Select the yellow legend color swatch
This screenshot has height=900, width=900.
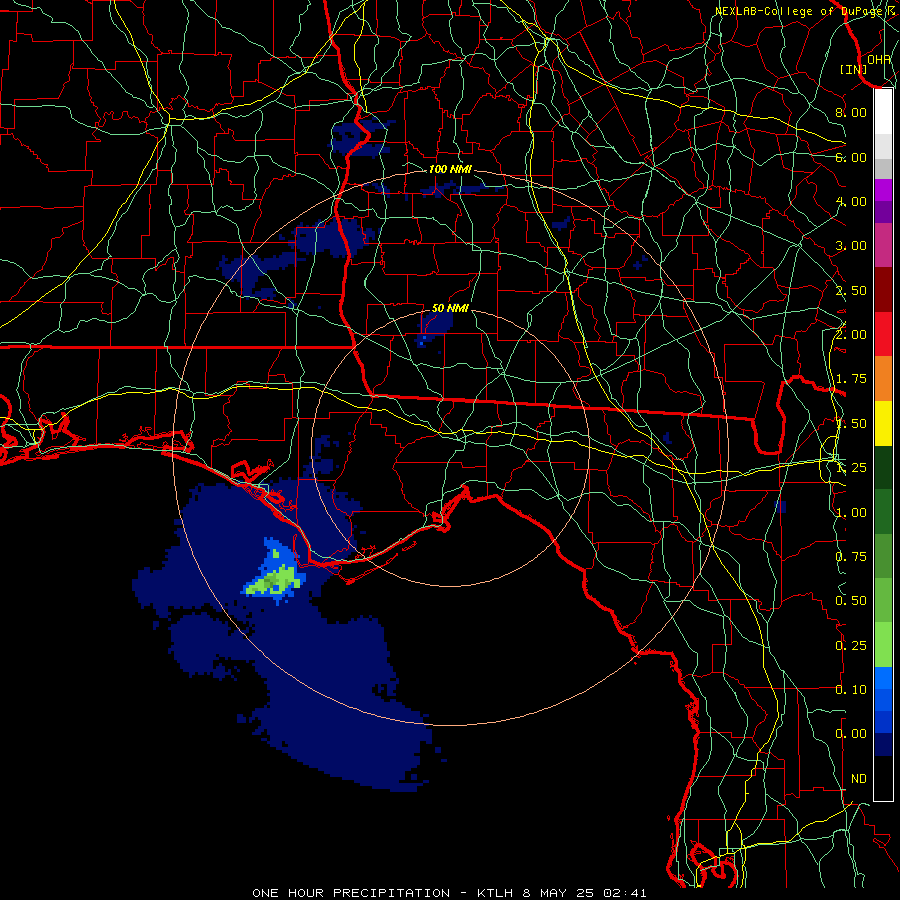pyautogui.click(x=883, y=423)
